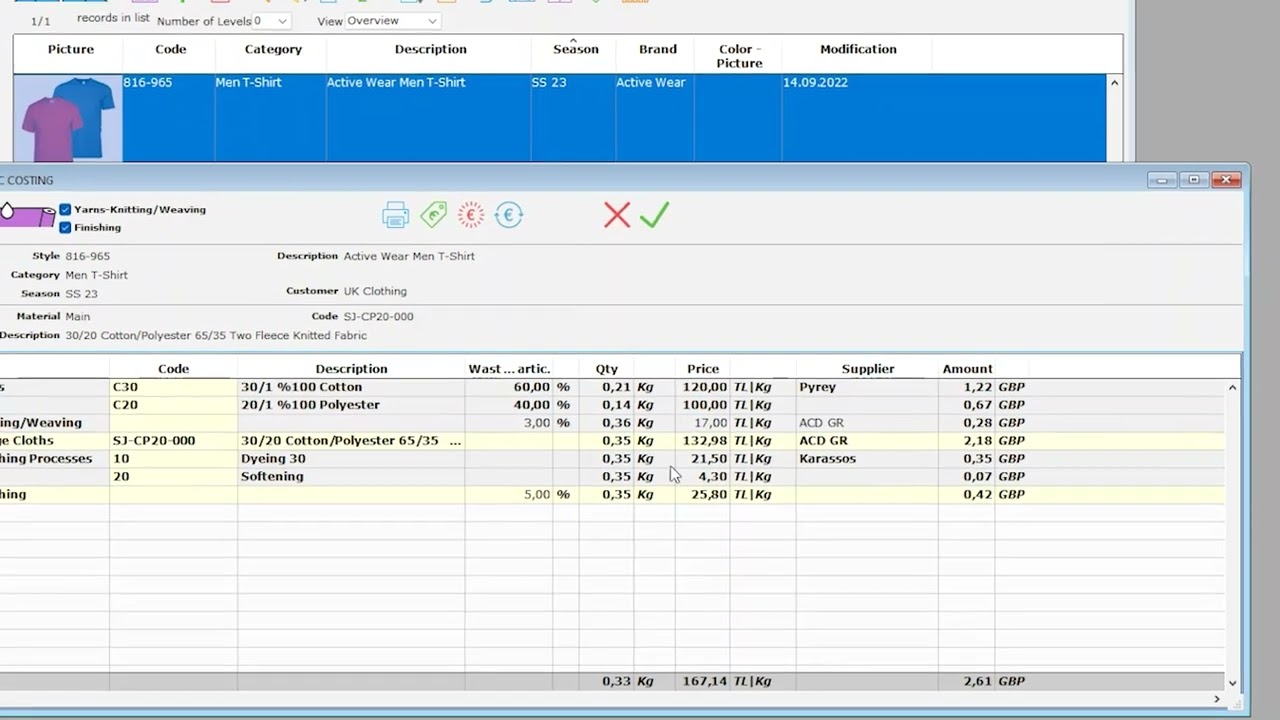Sort style list by Season header
1280x720 pixels.
[x=576, y=49]
